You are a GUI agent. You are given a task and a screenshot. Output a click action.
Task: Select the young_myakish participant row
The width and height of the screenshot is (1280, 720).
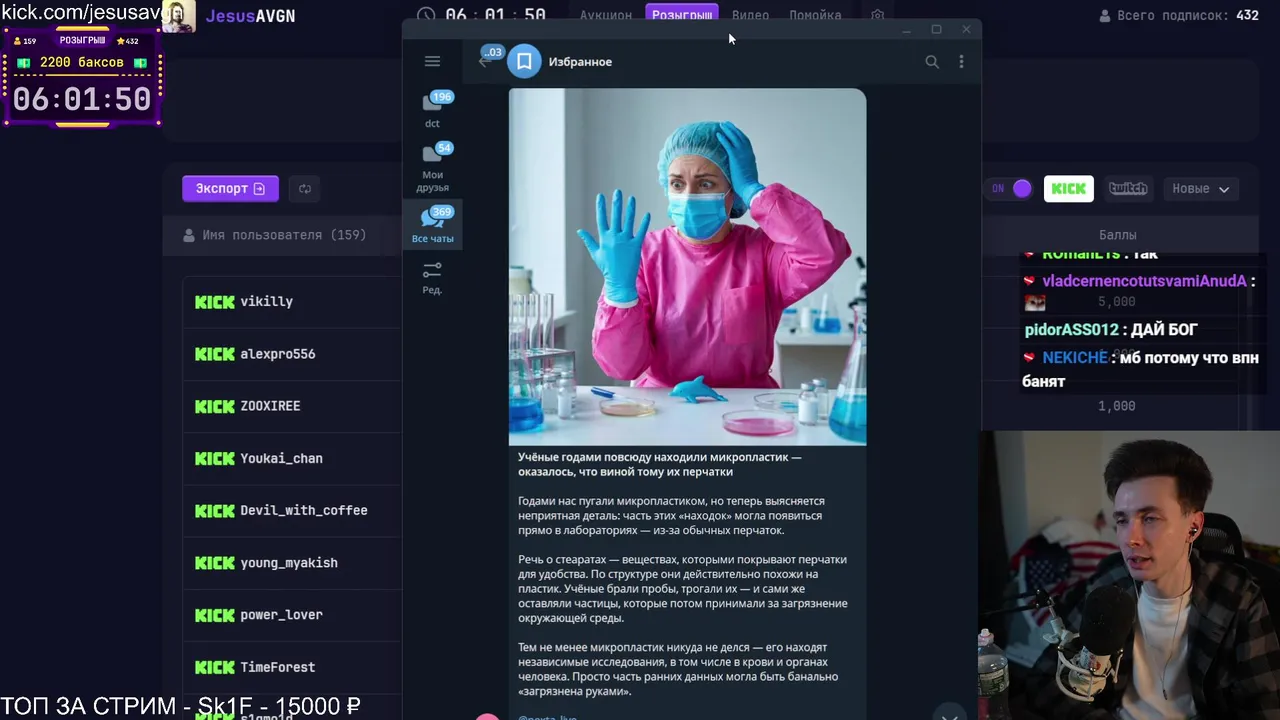[x=292, y=562]
